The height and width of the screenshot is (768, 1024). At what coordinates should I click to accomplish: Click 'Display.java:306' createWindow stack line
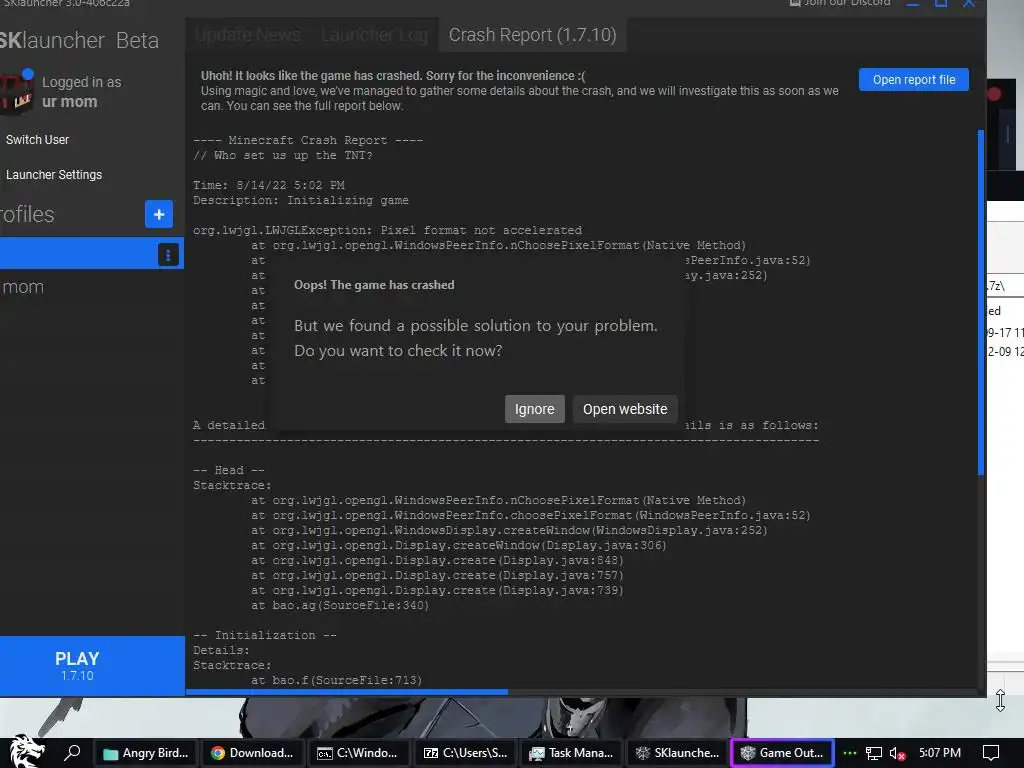click(458, 545)
